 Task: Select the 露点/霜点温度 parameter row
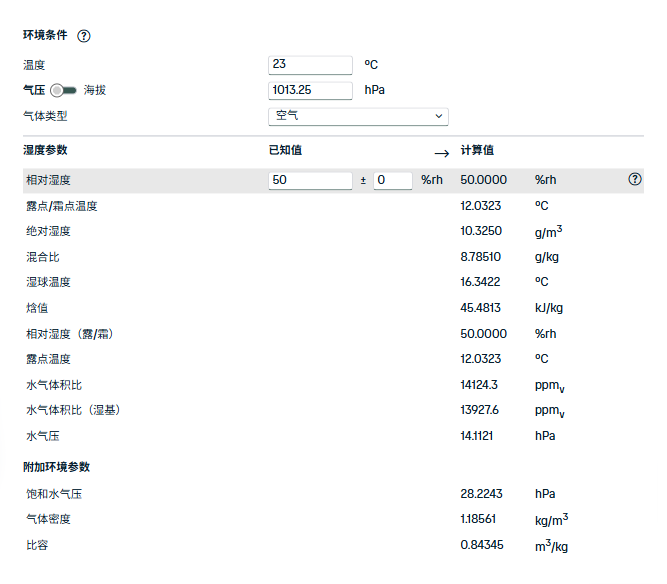tap(62, 206)
